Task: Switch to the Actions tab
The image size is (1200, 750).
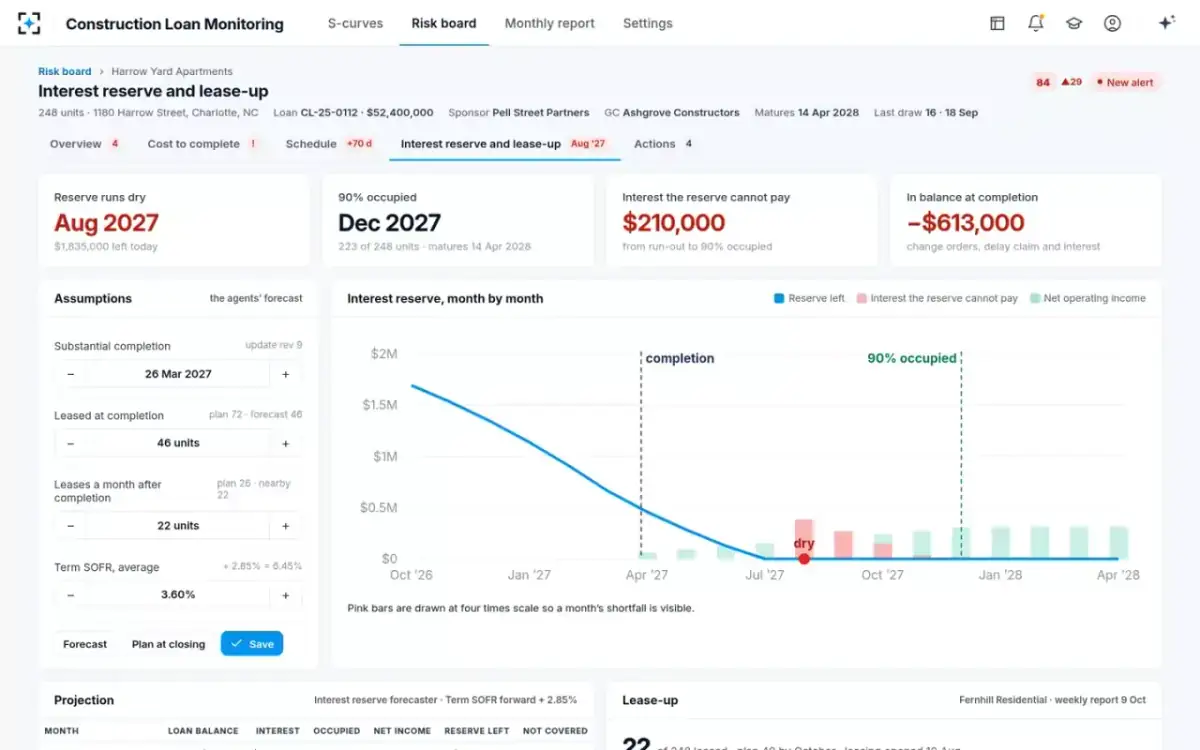Action: [x=664, y=144]
